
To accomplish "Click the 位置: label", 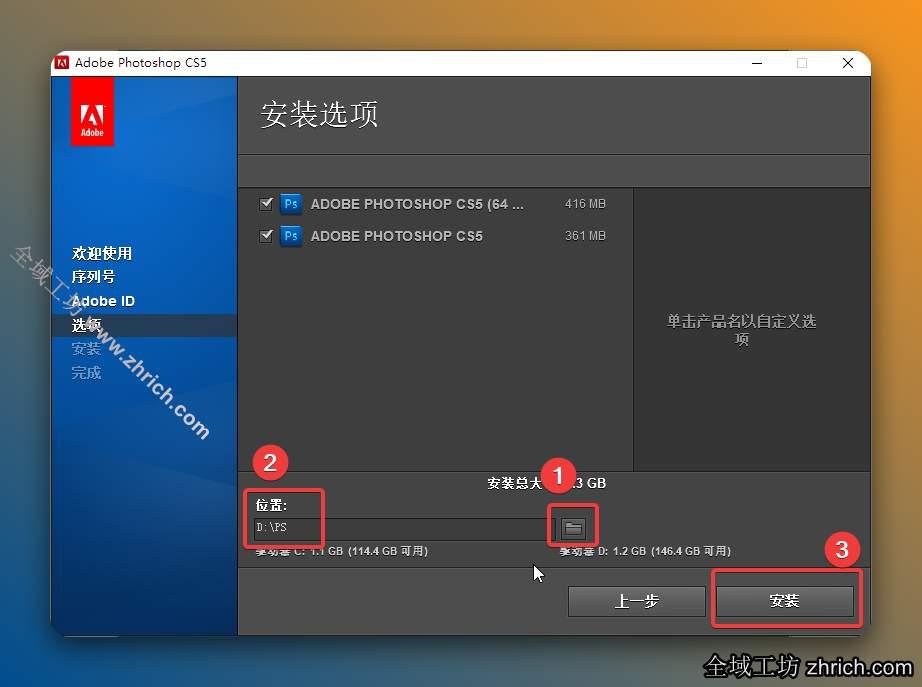I will tap(271, 505).
